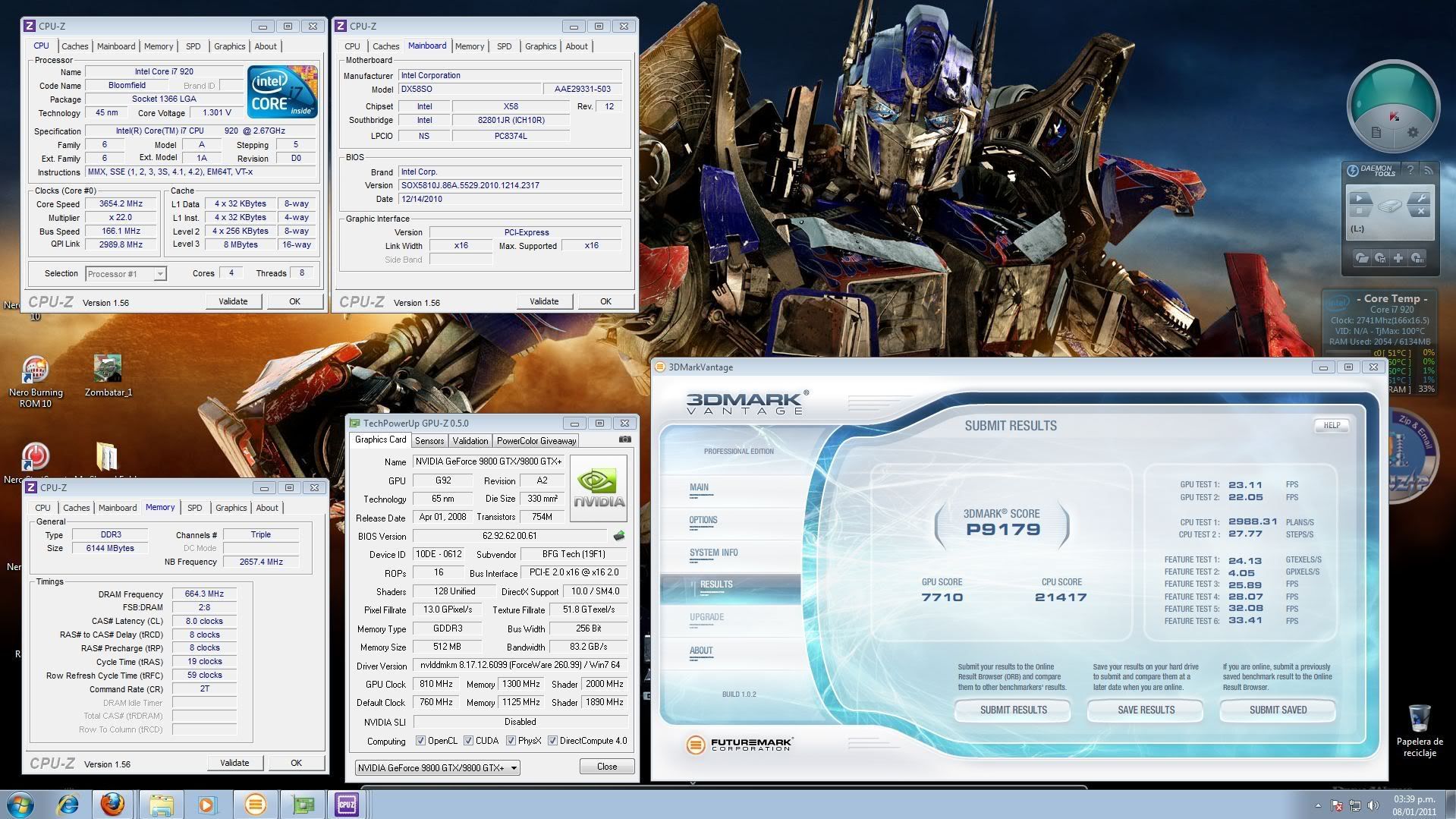Click the network connection tray icon
The width and height of the screenshot is (1456, 819).
[x=1355, y=805]
